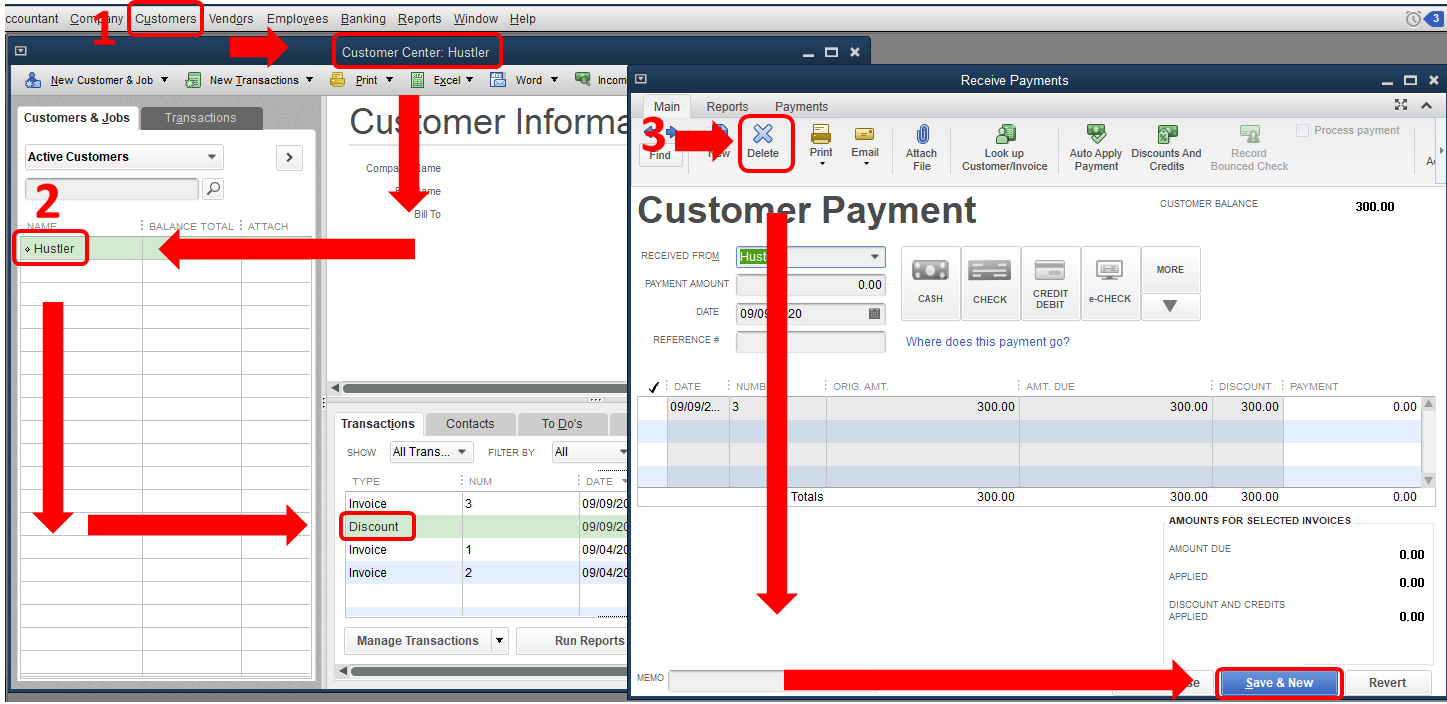The image size is (1447, 704).
Task: Open the Attach File tool
Action: tap(921, 146)
